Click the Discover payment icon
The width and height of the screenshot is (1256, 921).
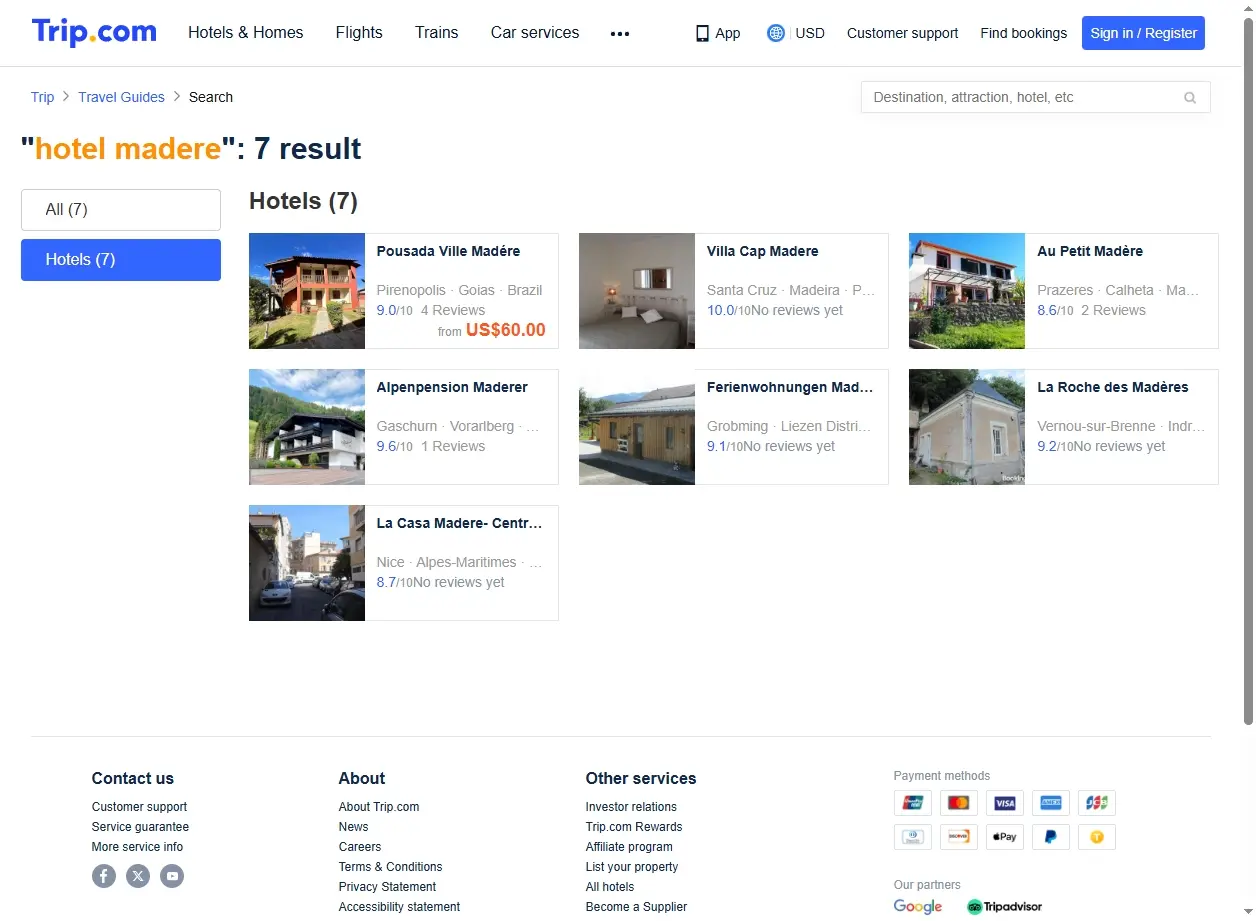(958, 837)
